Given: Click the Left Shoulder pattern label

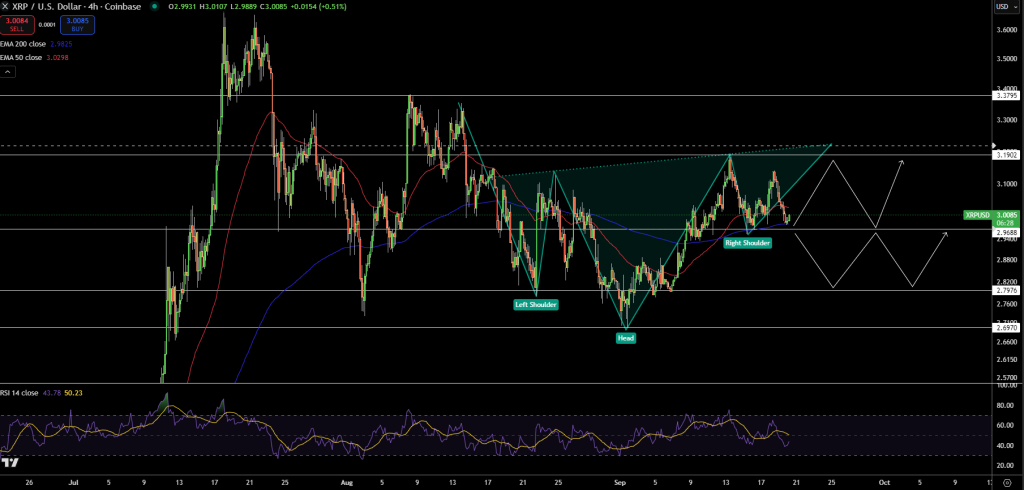Looking at the screenshot, I should 536,304.
